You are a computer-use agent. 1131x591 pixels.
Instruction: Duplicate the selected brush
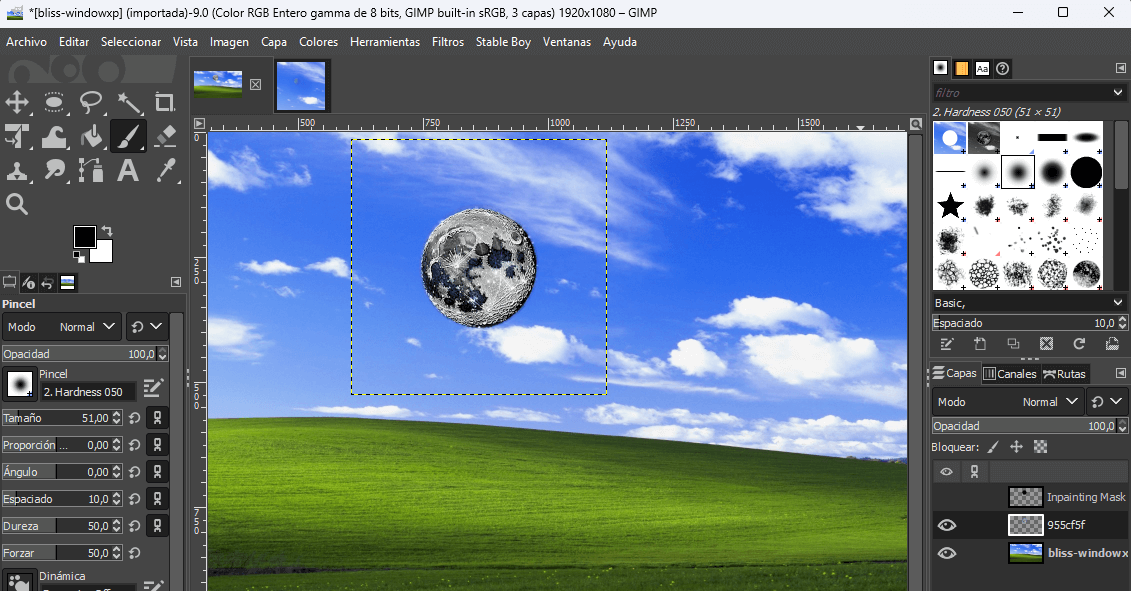point(1013,344)
